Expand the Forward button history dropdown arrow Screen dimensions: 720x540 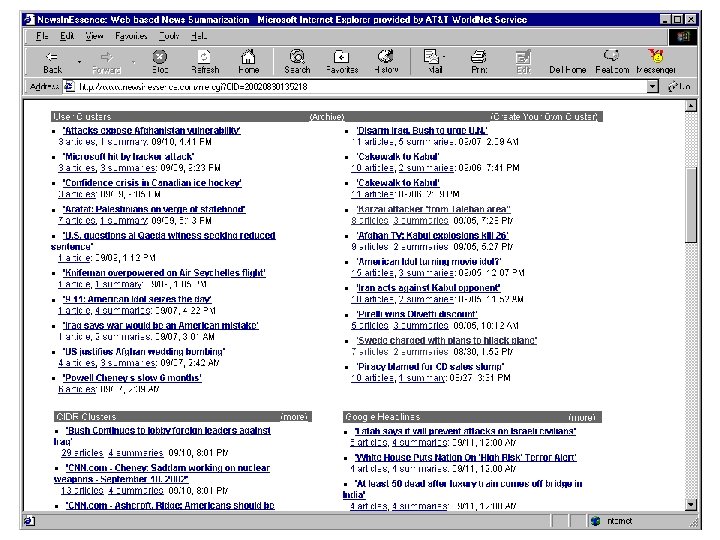pos(134,62)
